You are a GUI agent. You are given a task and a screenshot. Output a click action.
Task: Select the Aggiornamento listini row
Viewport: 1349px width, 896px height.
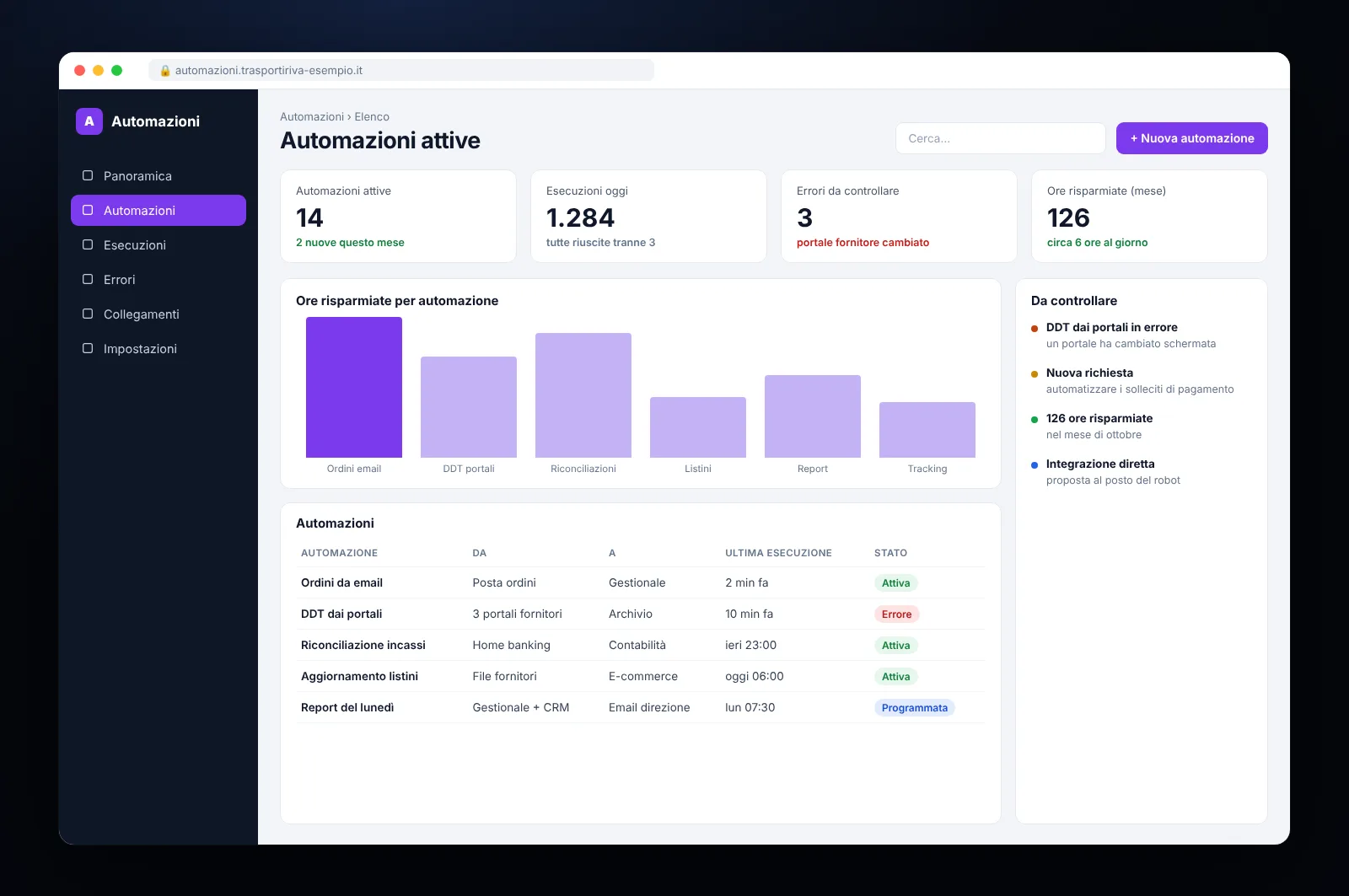[x=641, y=676]
